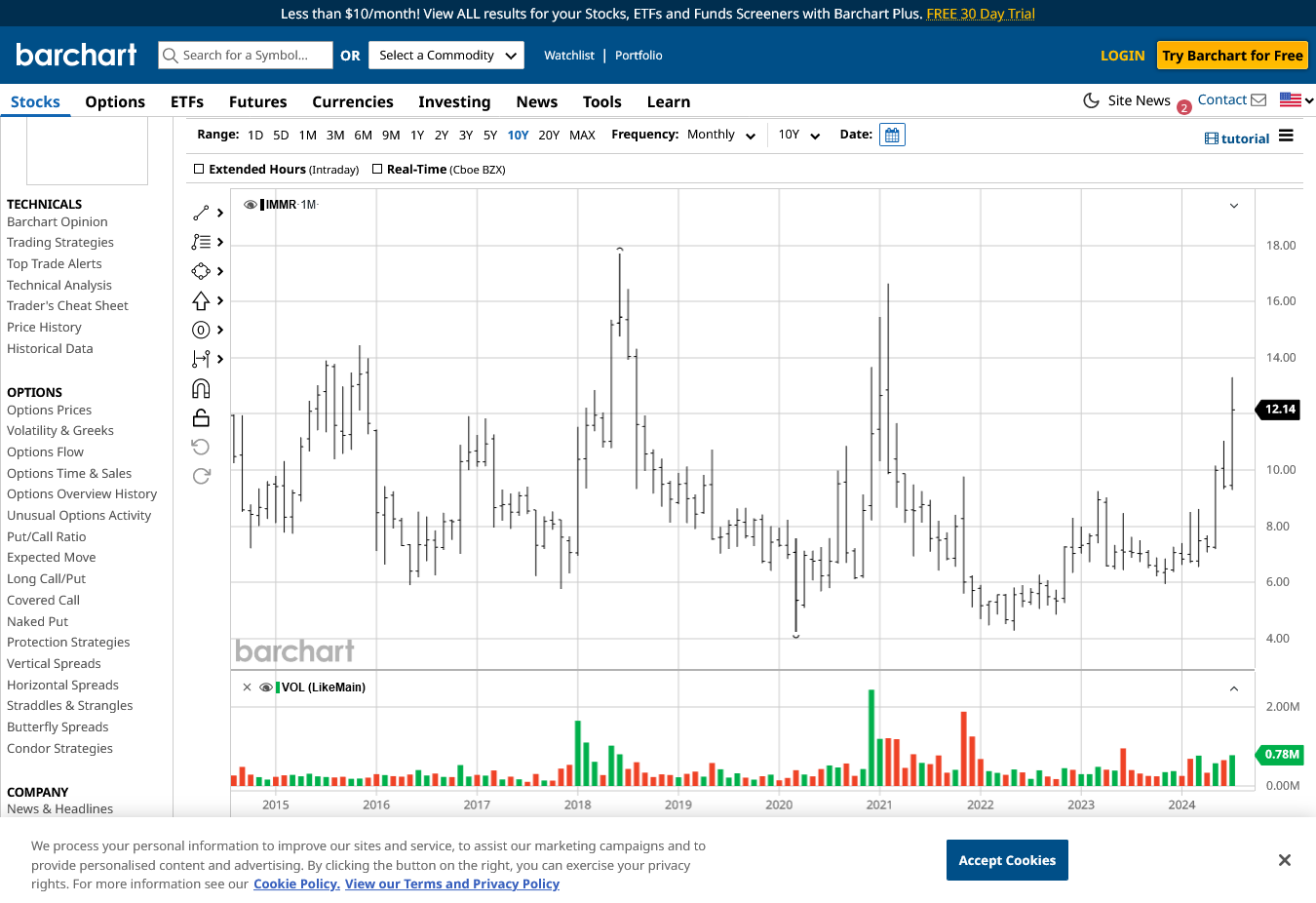Open the Investing menu
The width and height of the screenshot is (1316, 903).
point(454,101)
